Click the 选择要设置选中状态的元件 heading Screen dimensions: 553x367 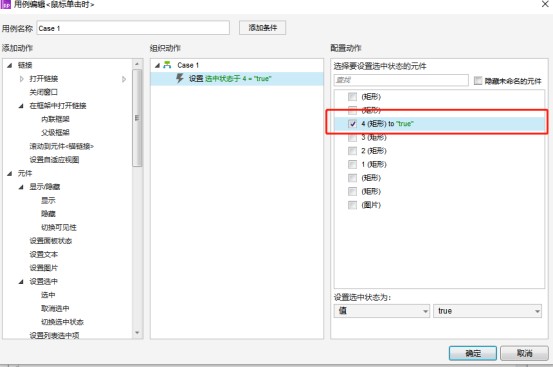pos(380,66)
